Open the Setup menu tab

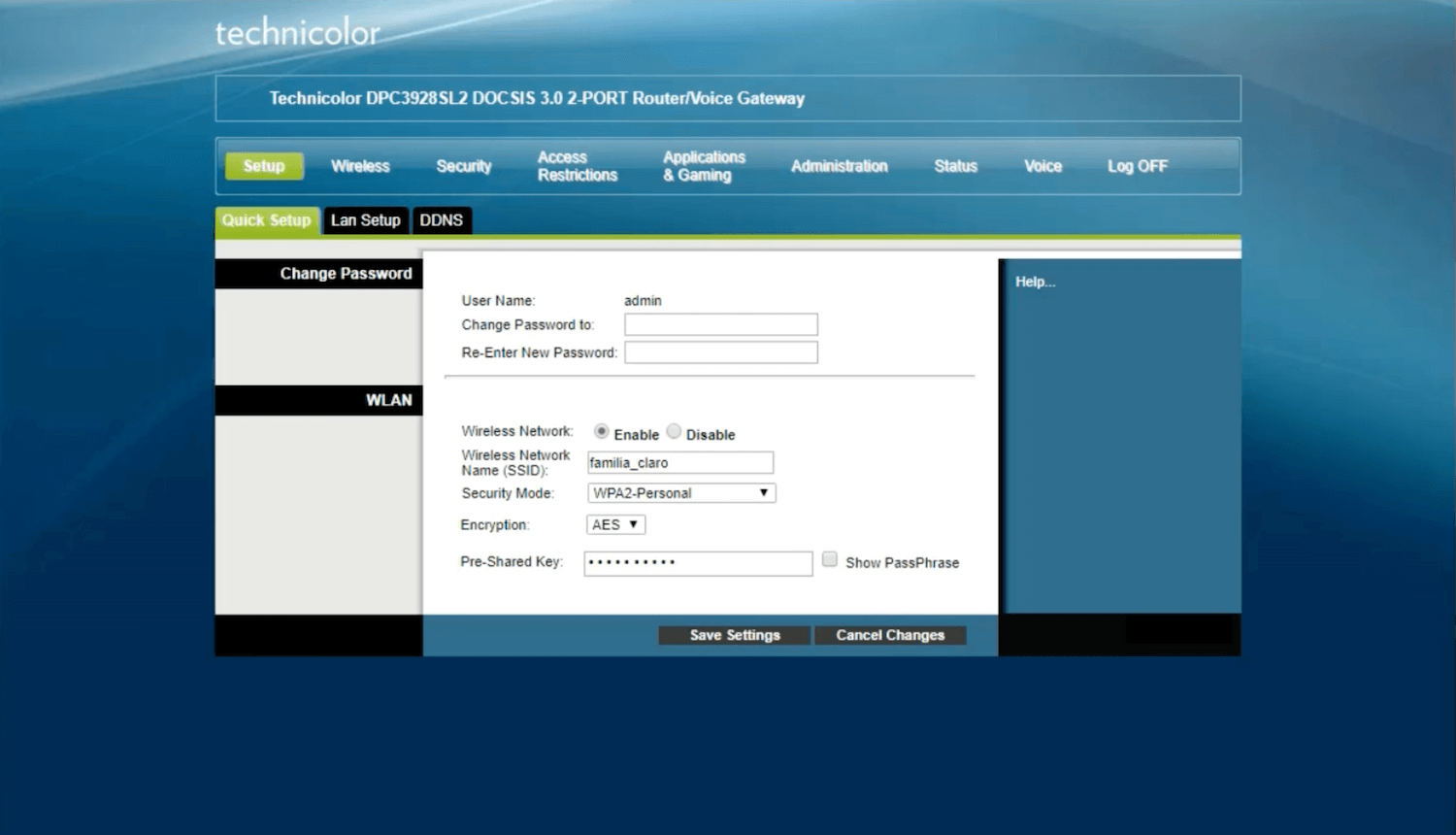pyautogui.click(x=264, y=166)
